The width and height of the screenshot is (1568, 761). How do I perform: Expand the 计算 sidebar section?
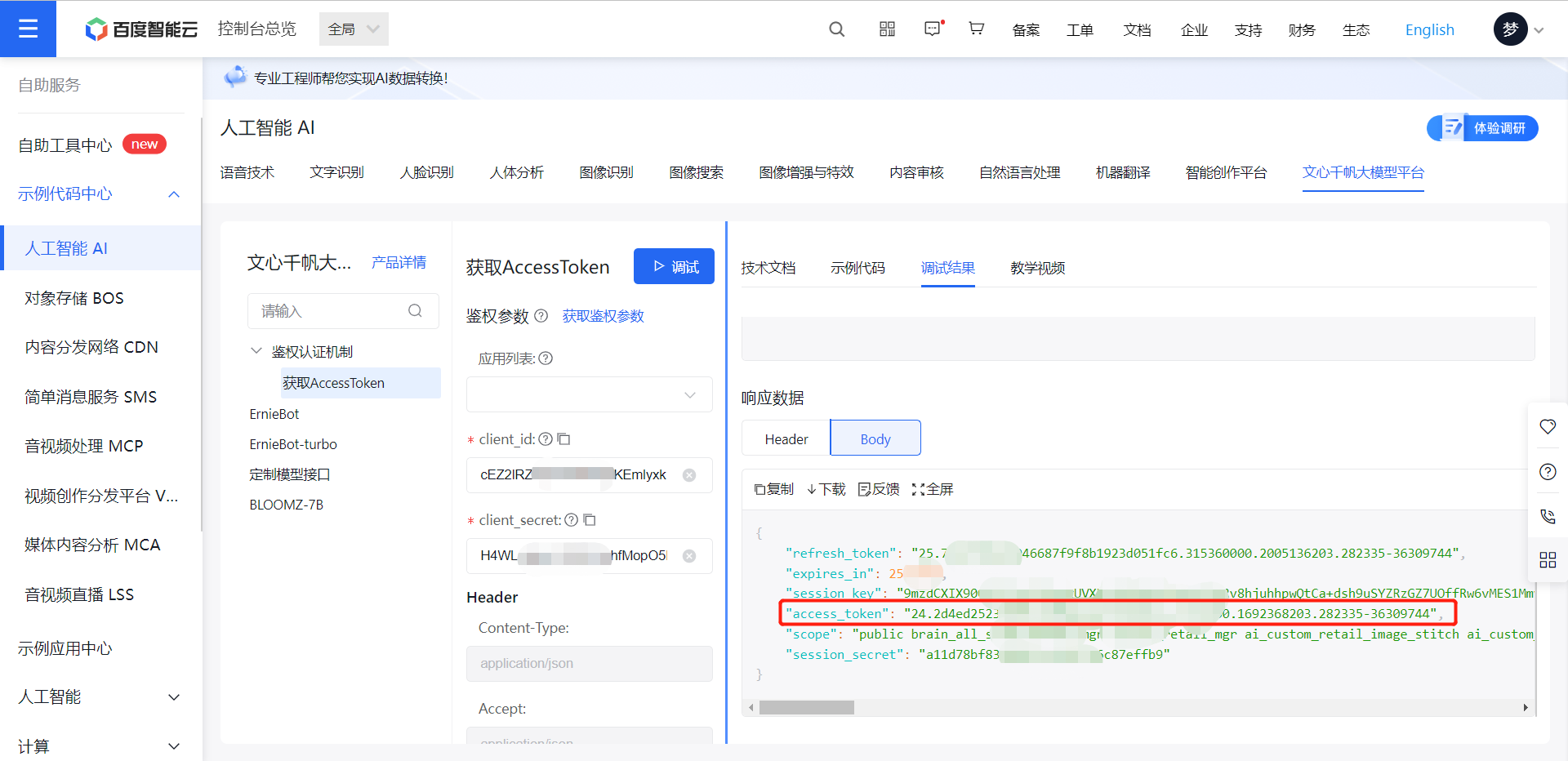click(174, 746)
